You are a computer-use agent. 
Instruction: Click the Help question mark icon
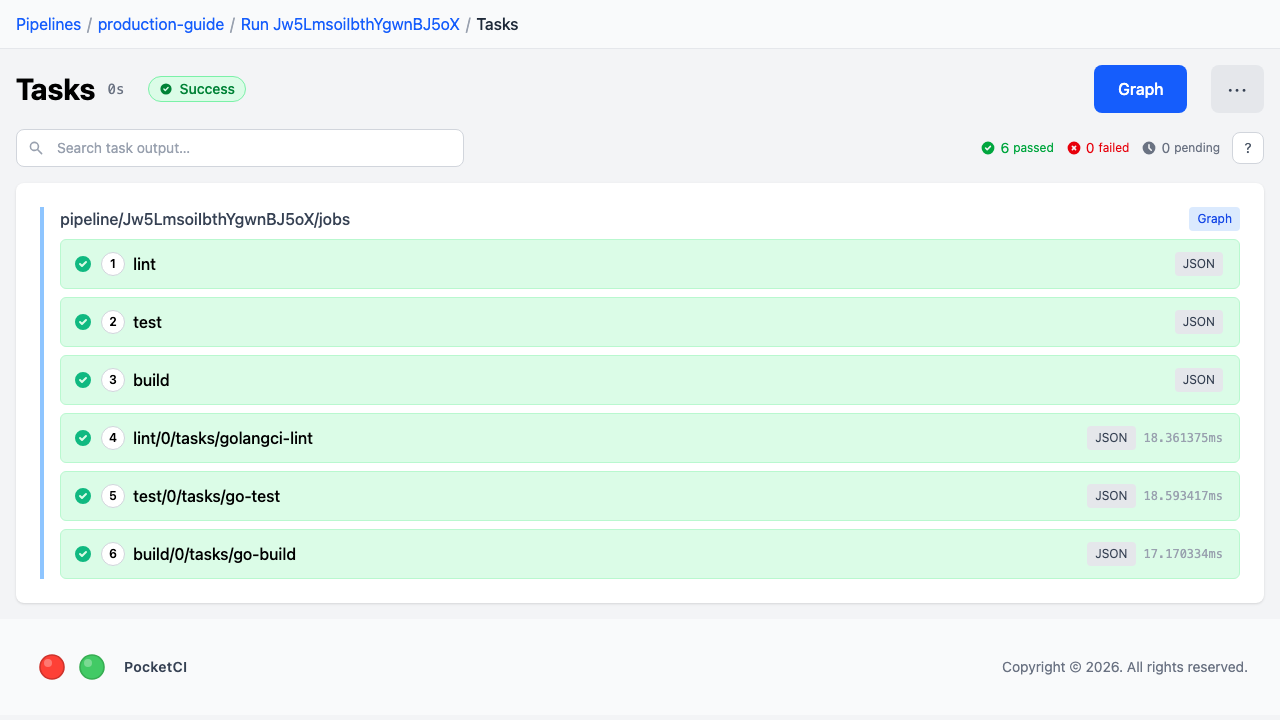pyautogui.click(x=1247, y=147)
